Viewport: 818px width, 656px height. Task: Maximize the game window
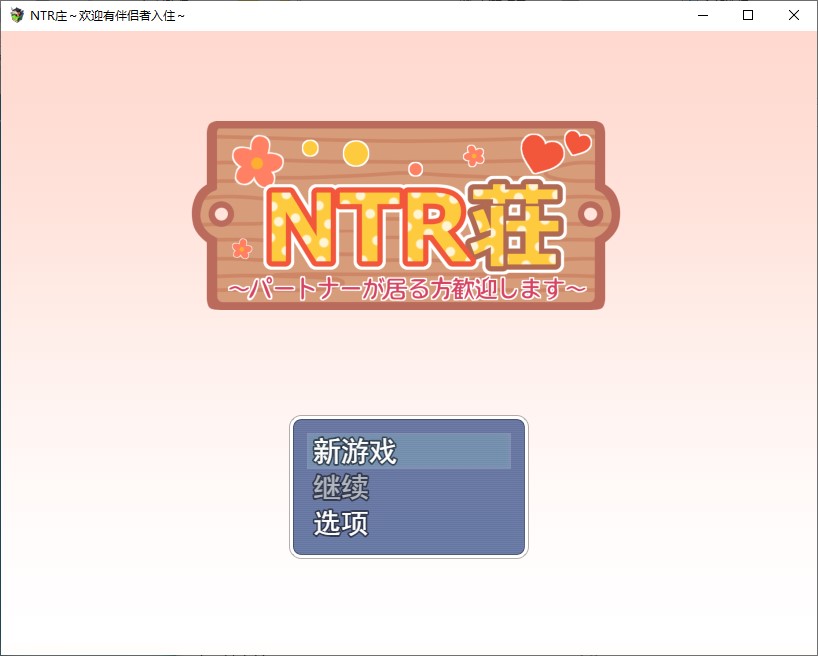(x=745, y=15)
